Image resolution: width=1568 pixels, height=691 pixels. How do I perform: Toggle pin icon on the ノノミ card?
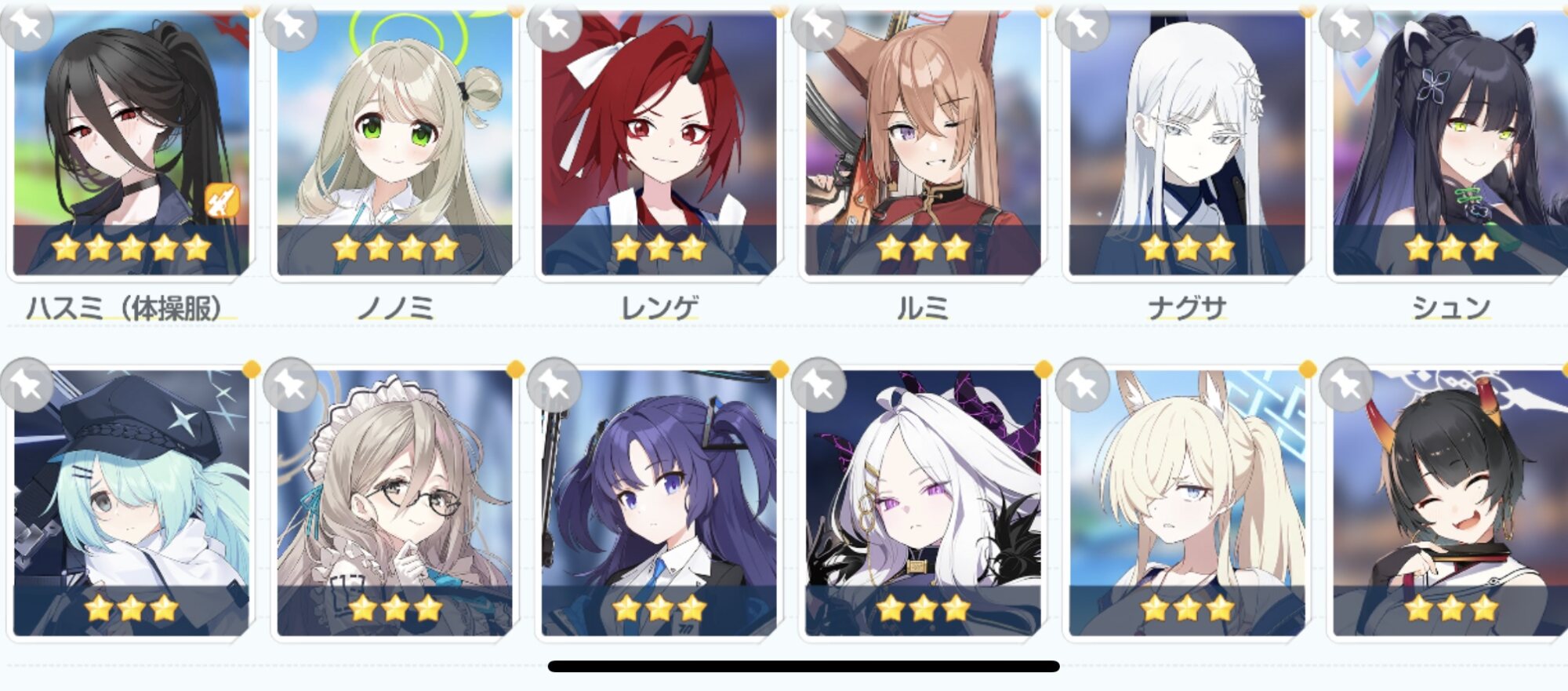(291, 25)
